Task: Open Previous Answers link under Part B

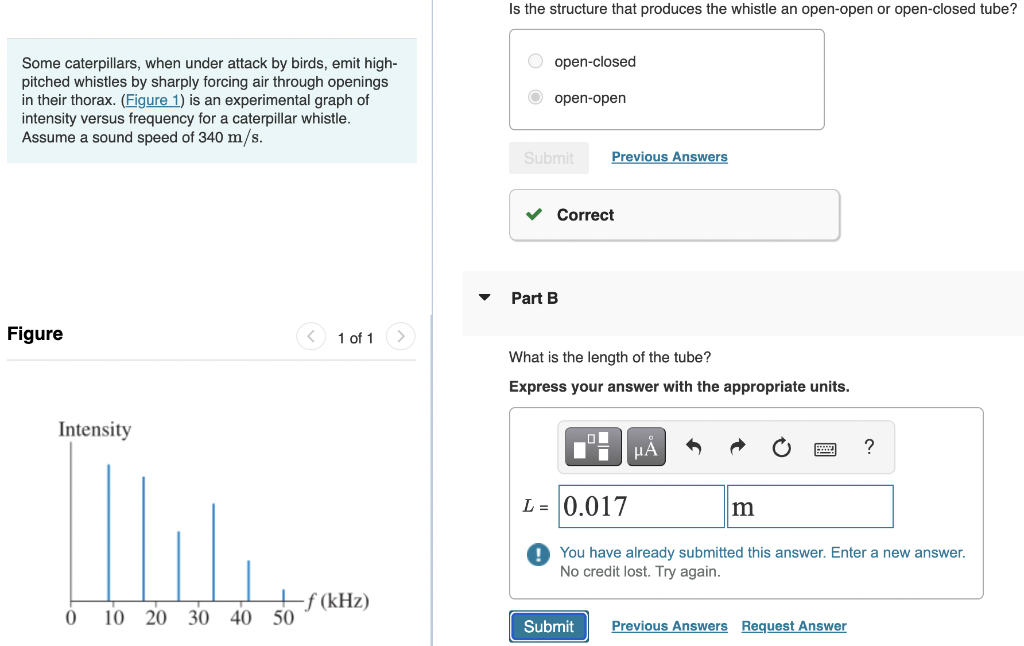Action: (x=669, y=626)
